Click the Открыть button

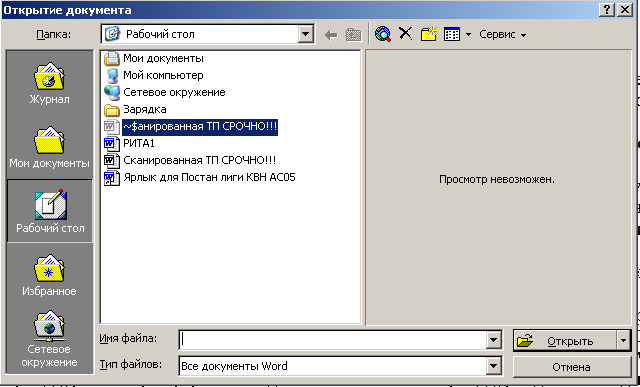[x=564, y=341]
